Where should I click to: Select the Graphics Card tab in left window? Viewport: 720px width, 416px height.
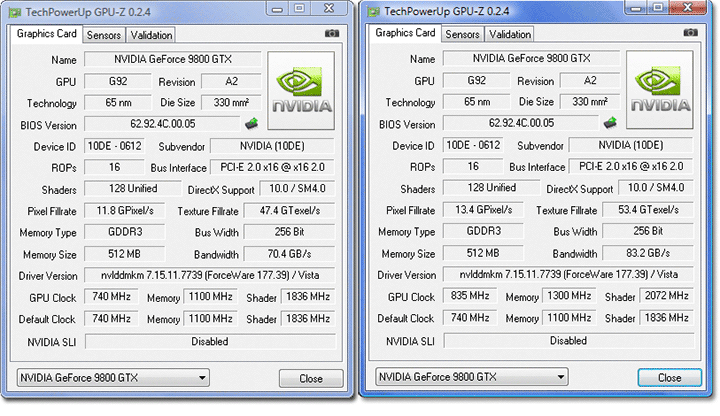pos(46,34)
